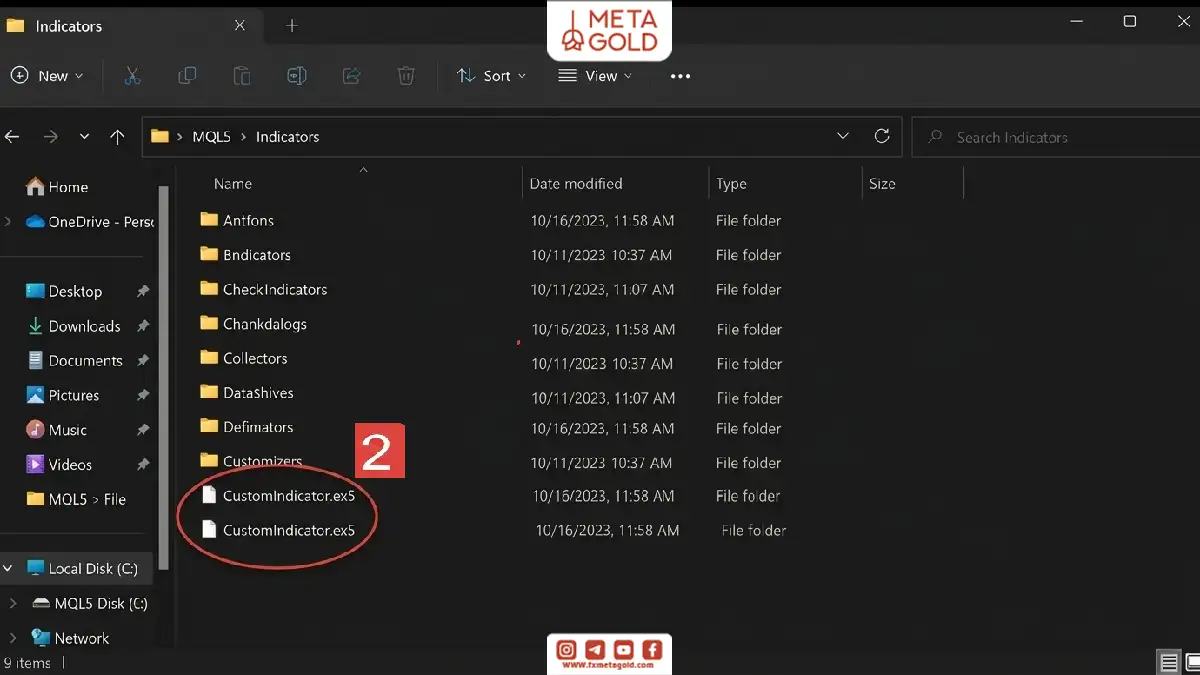Image resolution: width=1200 pixels, height=675 pixels.
Task: Switch to large thumbnails view icon
Action: pos(1192,662)
